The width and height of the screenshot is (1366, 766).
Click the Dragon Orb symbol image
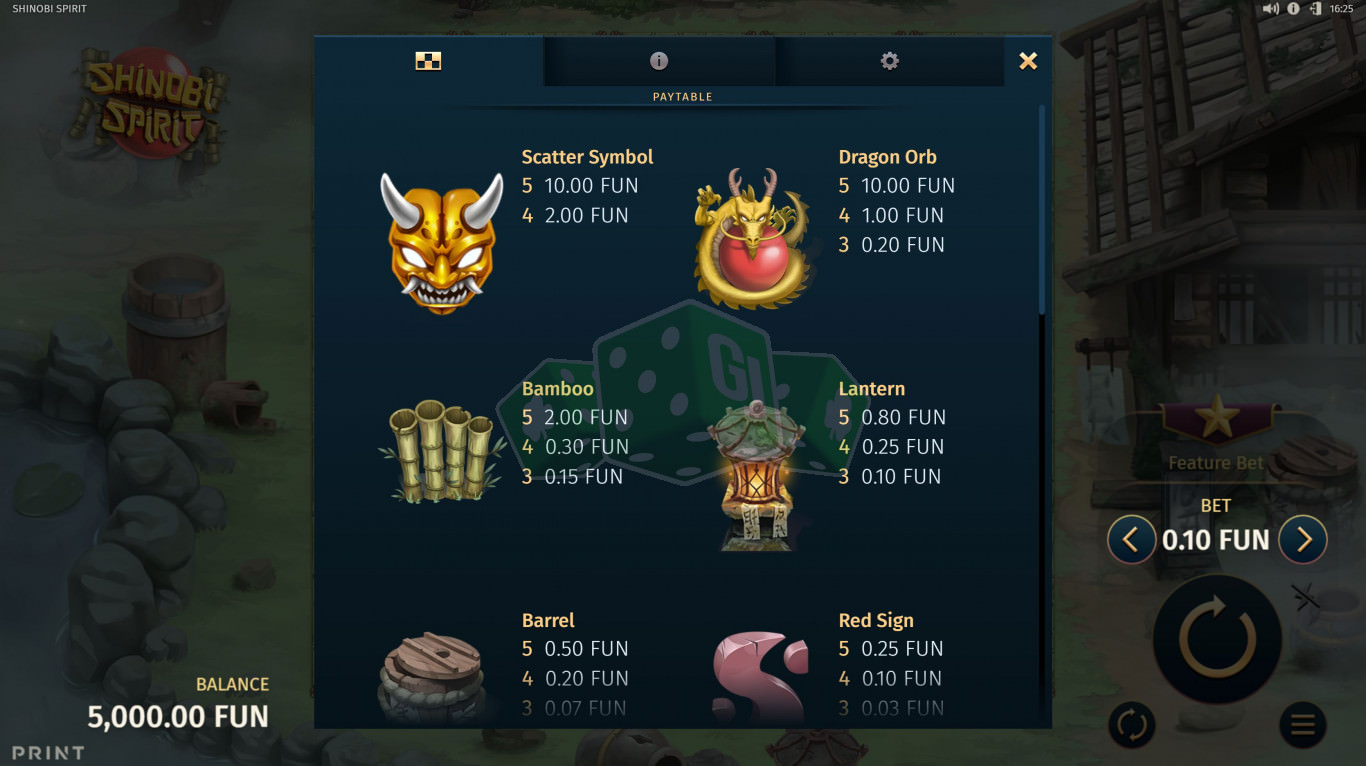pos(752,237)
